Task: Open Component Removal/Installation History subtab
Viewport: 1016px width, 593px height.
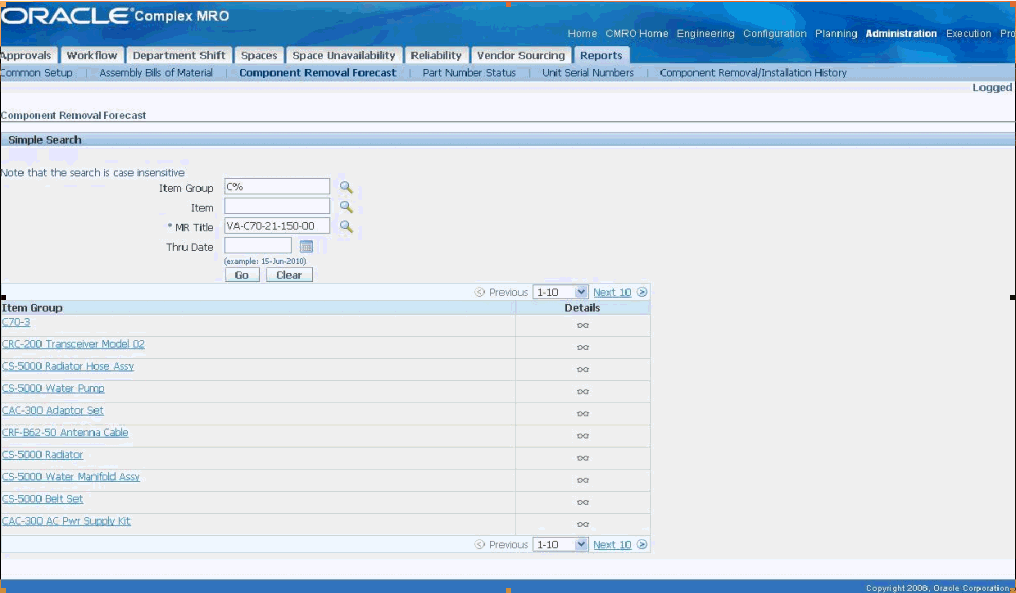Action: [753, 73]
